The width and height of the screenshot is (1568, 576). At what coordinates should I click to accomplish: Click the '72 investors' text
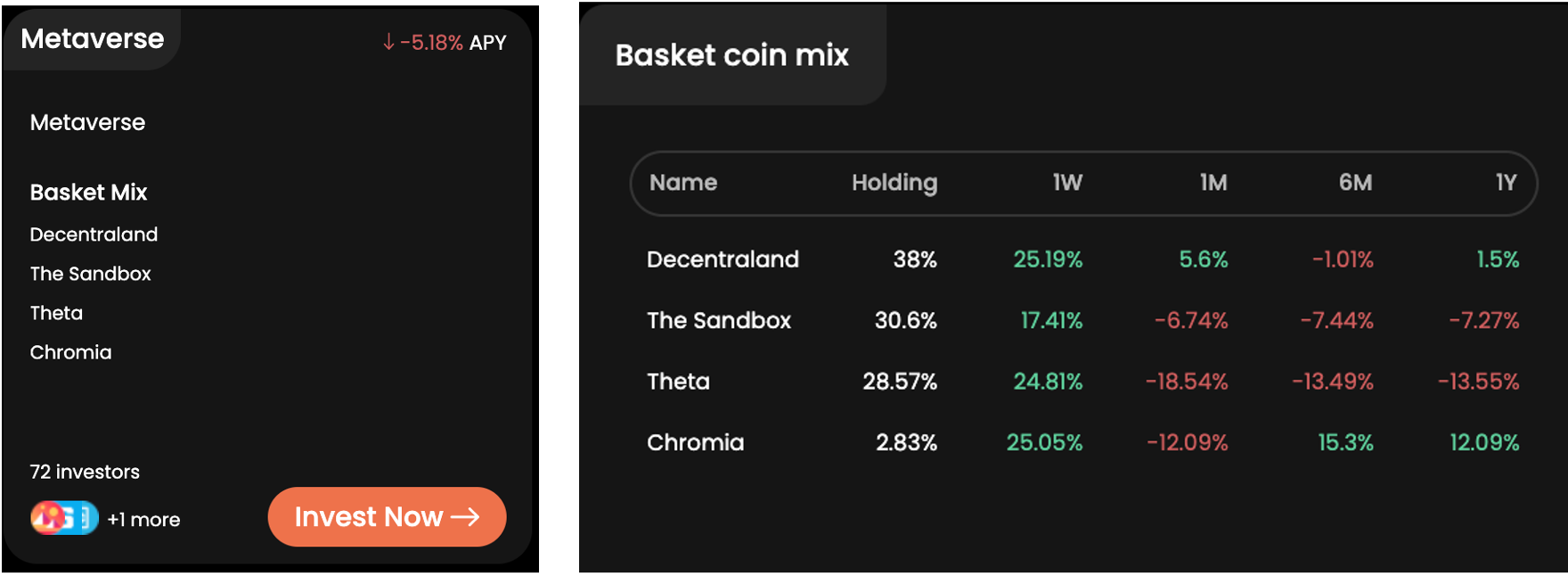pyautogui.click(x=85, y=472)
